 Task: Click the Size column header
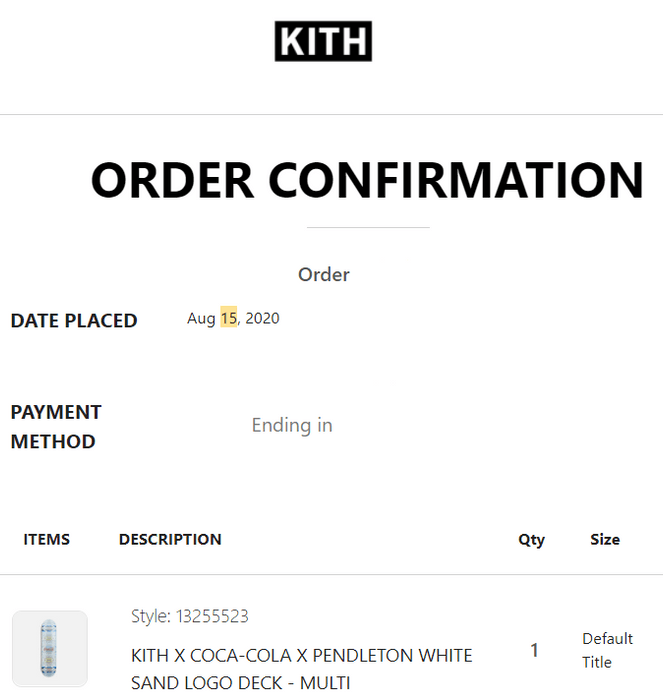tap(605, 539)
